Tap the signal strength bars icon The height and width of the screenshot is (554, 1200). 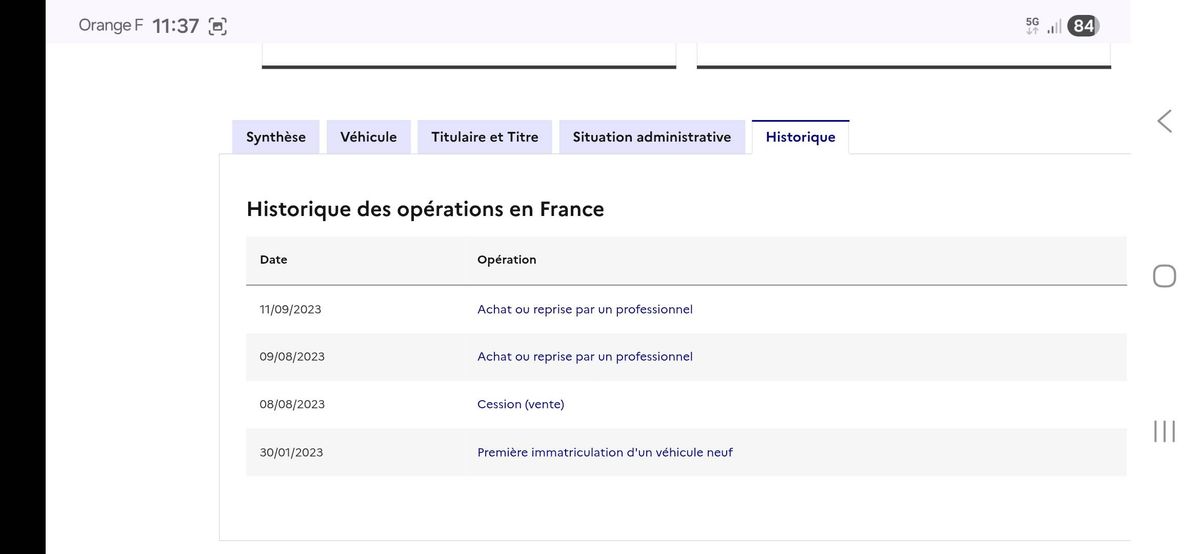1054,27
